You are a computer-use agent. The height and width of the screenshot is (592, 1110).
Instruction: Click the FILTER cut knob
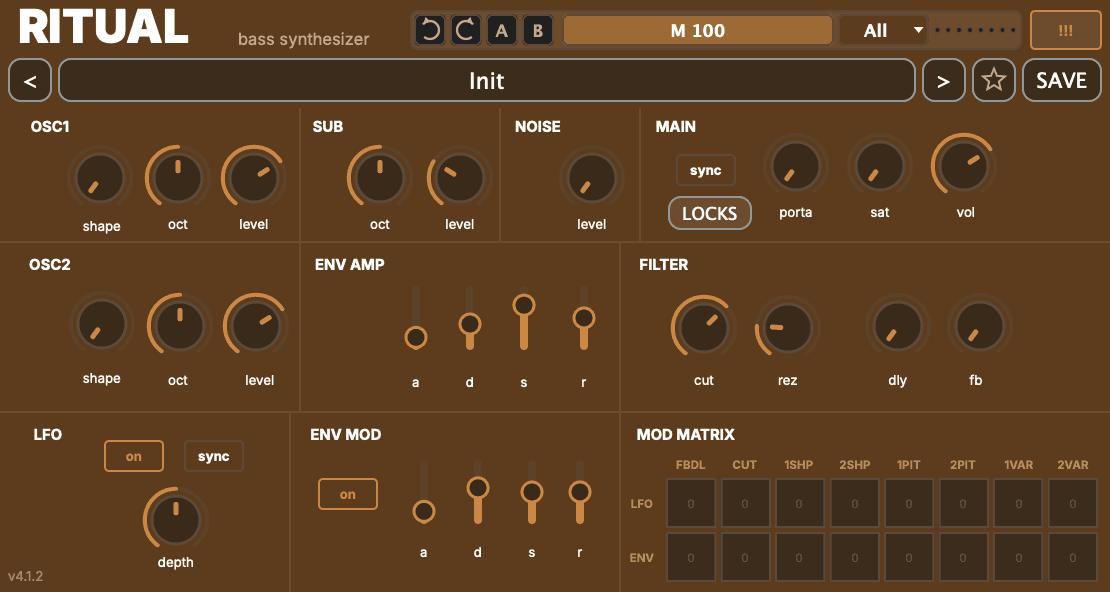[x=704, y=327]
